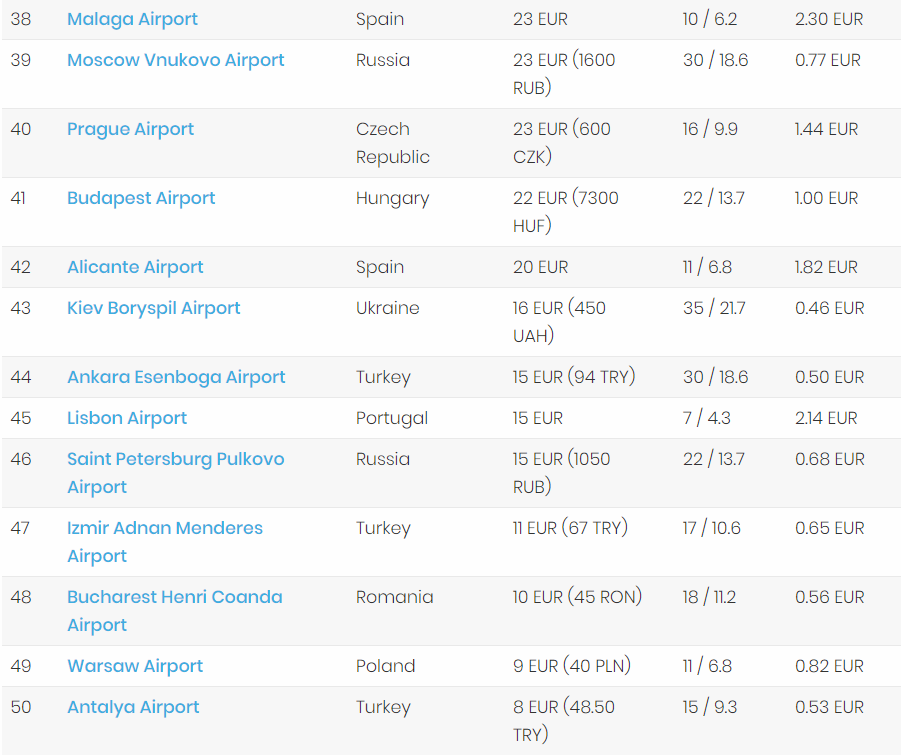Click Izmir Adnan Menderes Airport link
Image resolution: width=901 pixels, height=755 pixels.
click(164, 528)
